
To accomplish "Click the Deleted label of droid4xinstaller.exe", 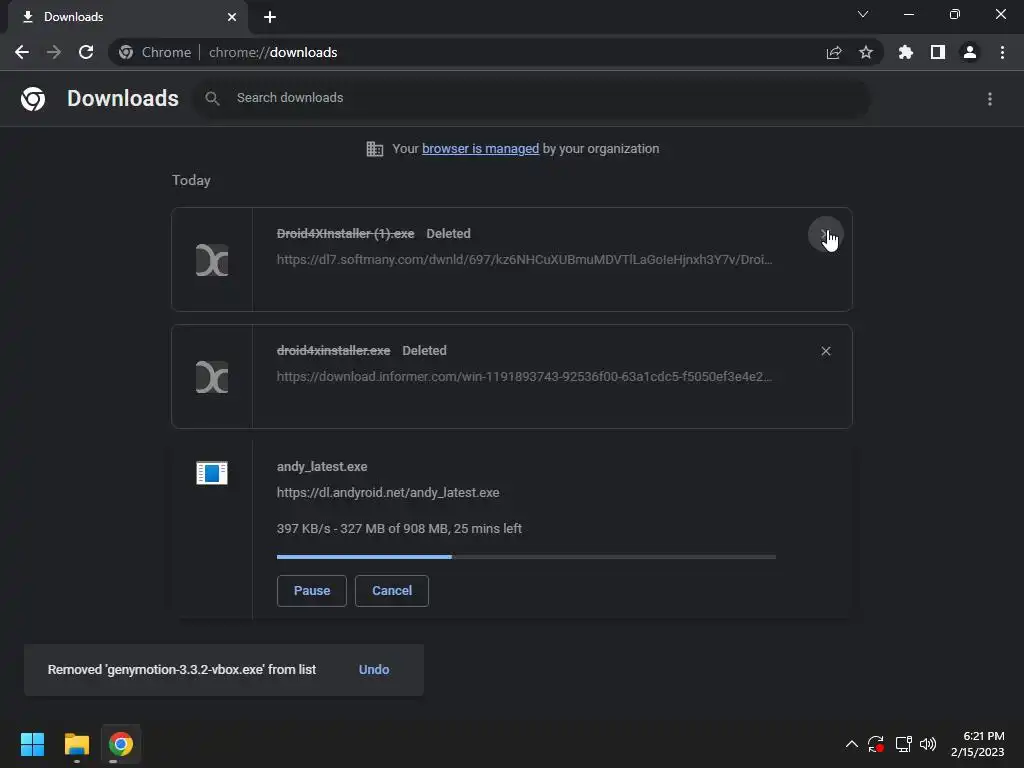I will coord(424,351).
